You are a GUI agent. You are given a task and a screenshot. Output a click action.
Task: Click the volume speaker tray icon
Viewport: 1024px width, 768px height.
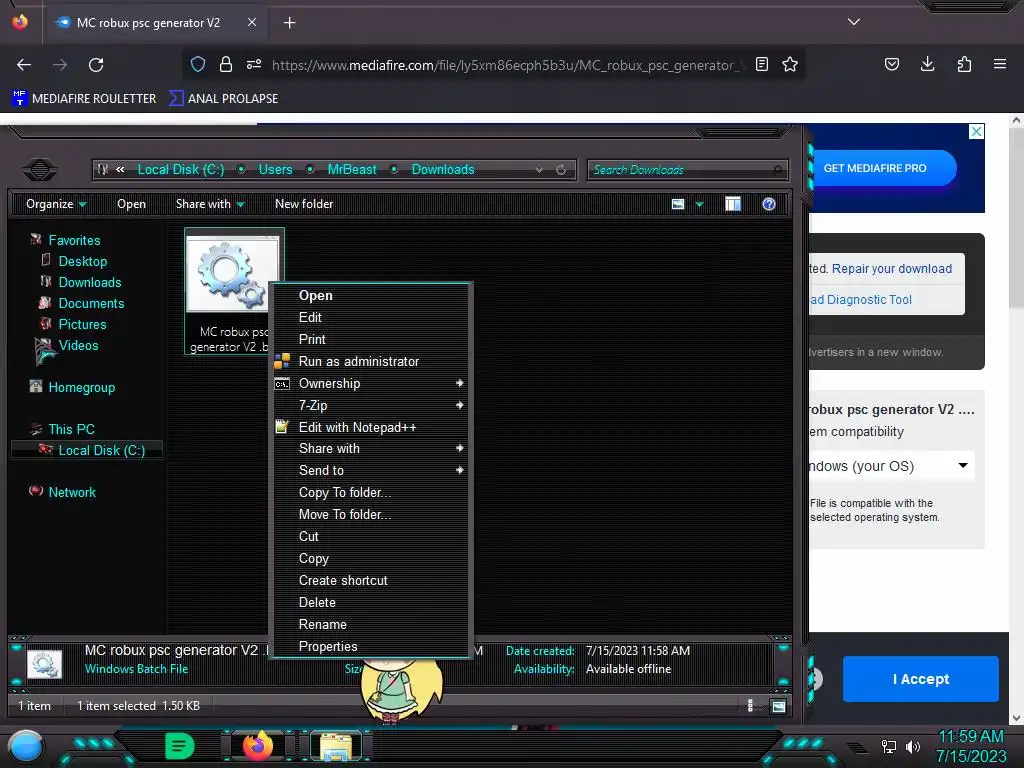click(912, 746)
